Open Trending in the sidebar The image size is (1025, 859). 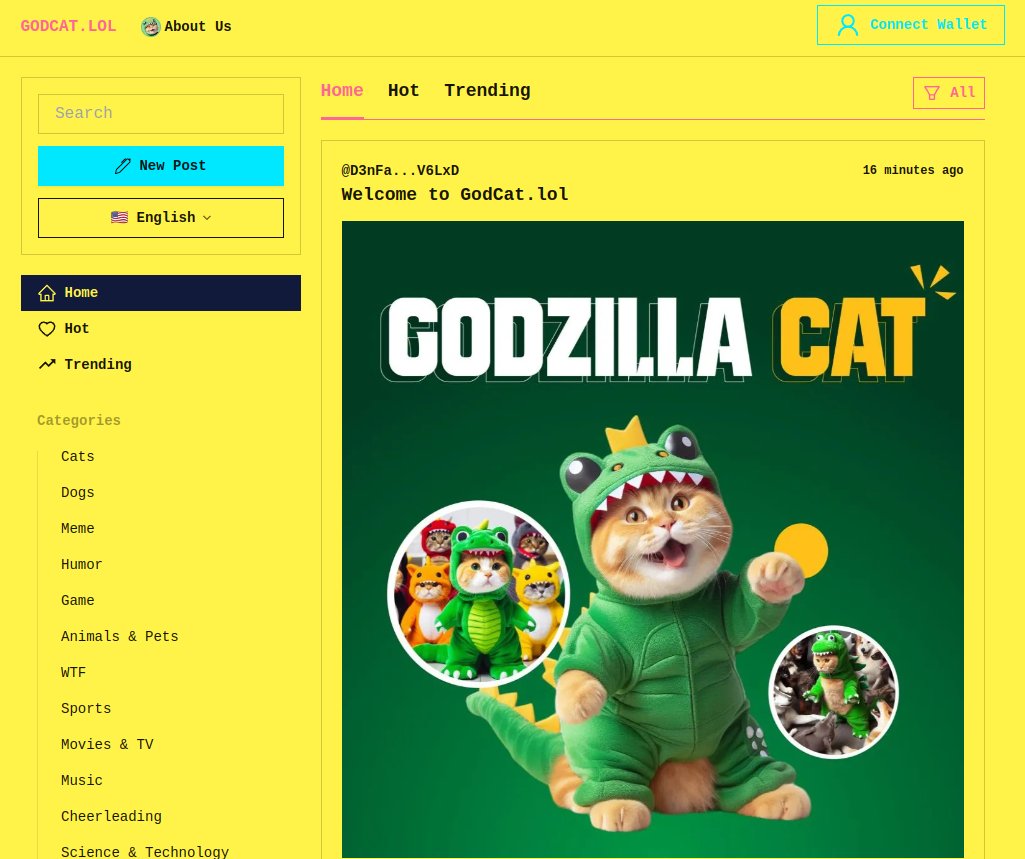[x=161, y=365]
